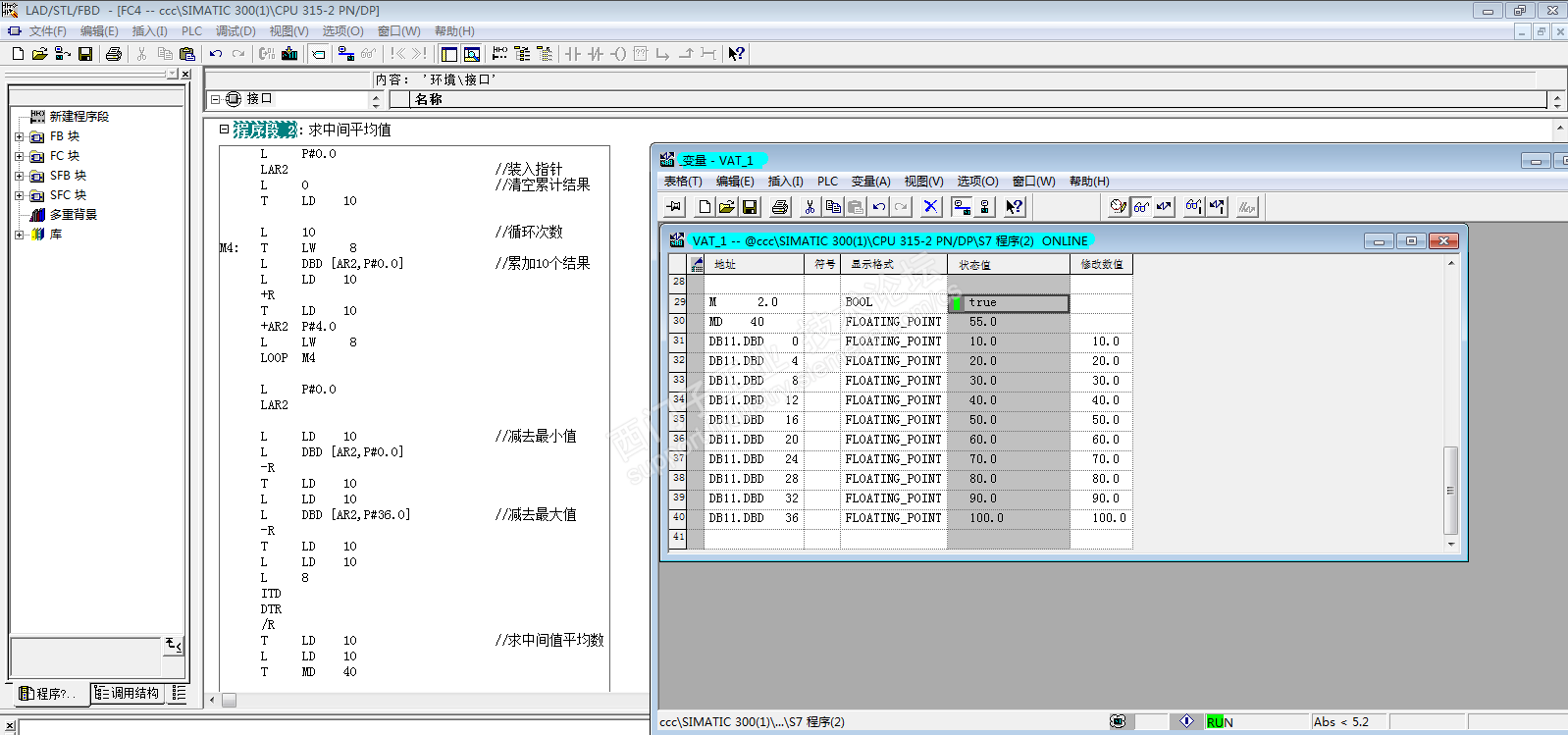Screen dimensions: 1568x735
Task: Open 选项(O) menu in VAT window
Action: (977, 182)
